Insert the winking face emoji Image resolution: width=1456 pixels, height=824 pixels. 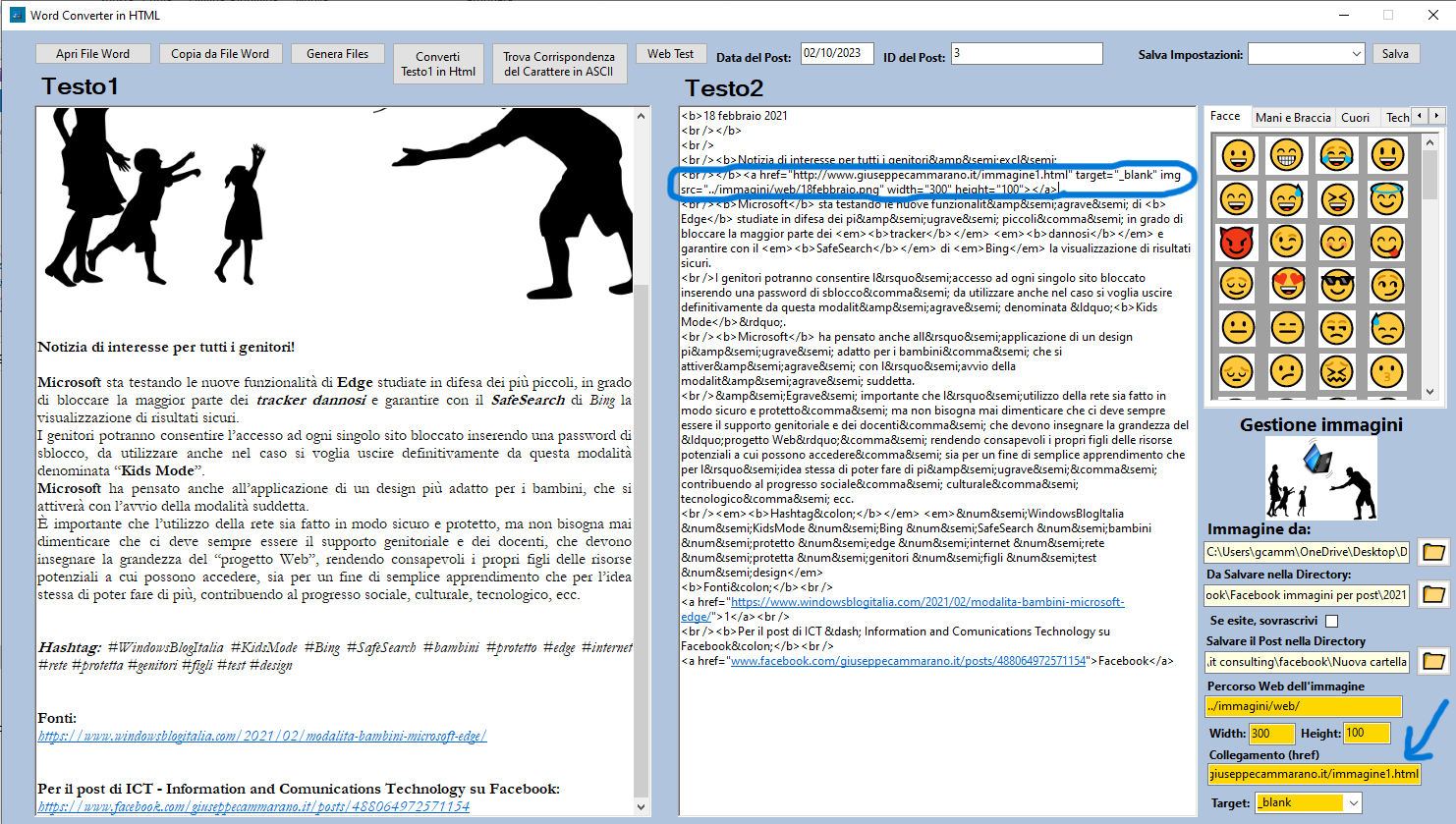(x=1287, y=242)
